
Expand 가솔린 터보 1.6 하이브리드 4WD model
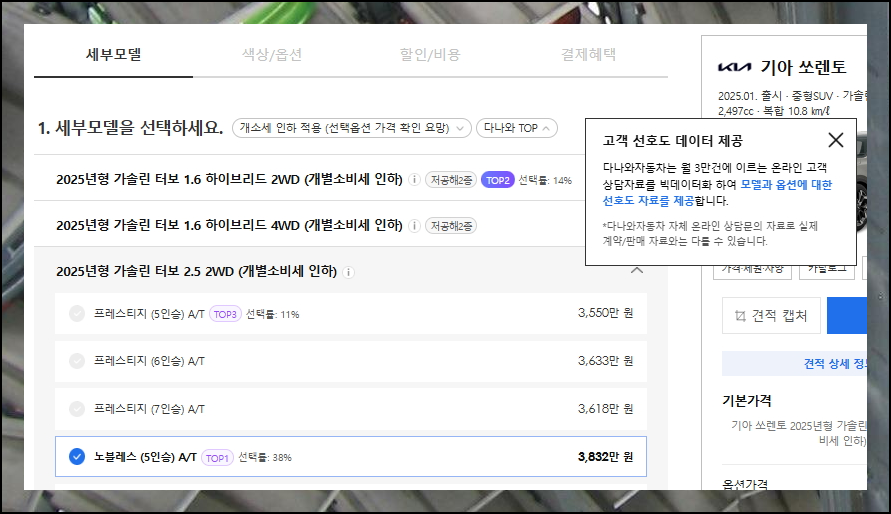[x=229, y=225]
